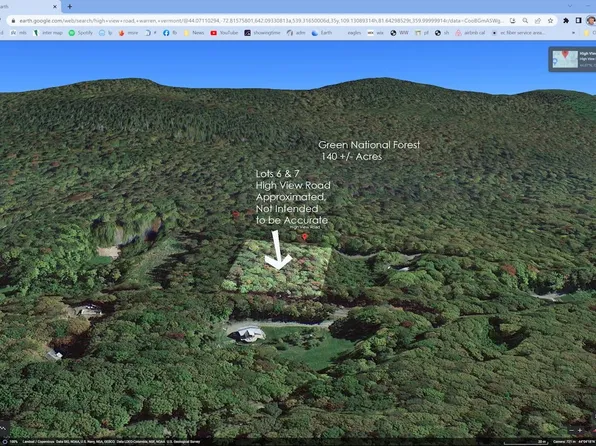This screenshot has width=596, height=446.
Task: Click the Camera altitude readout
Action: coord(564,442)
